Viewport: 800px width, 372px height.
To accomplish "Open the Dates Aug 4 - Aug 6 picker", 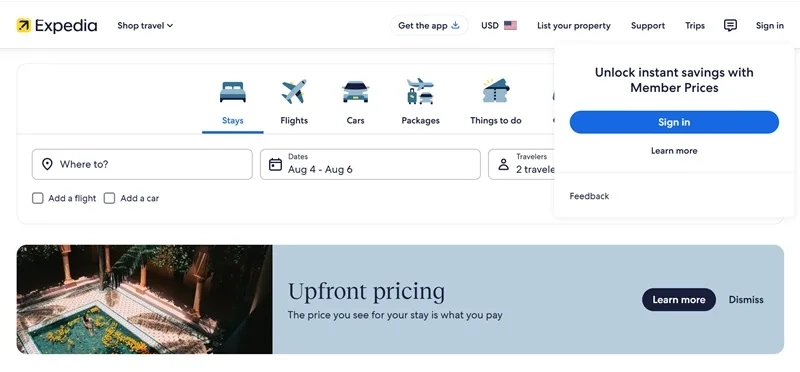I will (x=370, y=164).
